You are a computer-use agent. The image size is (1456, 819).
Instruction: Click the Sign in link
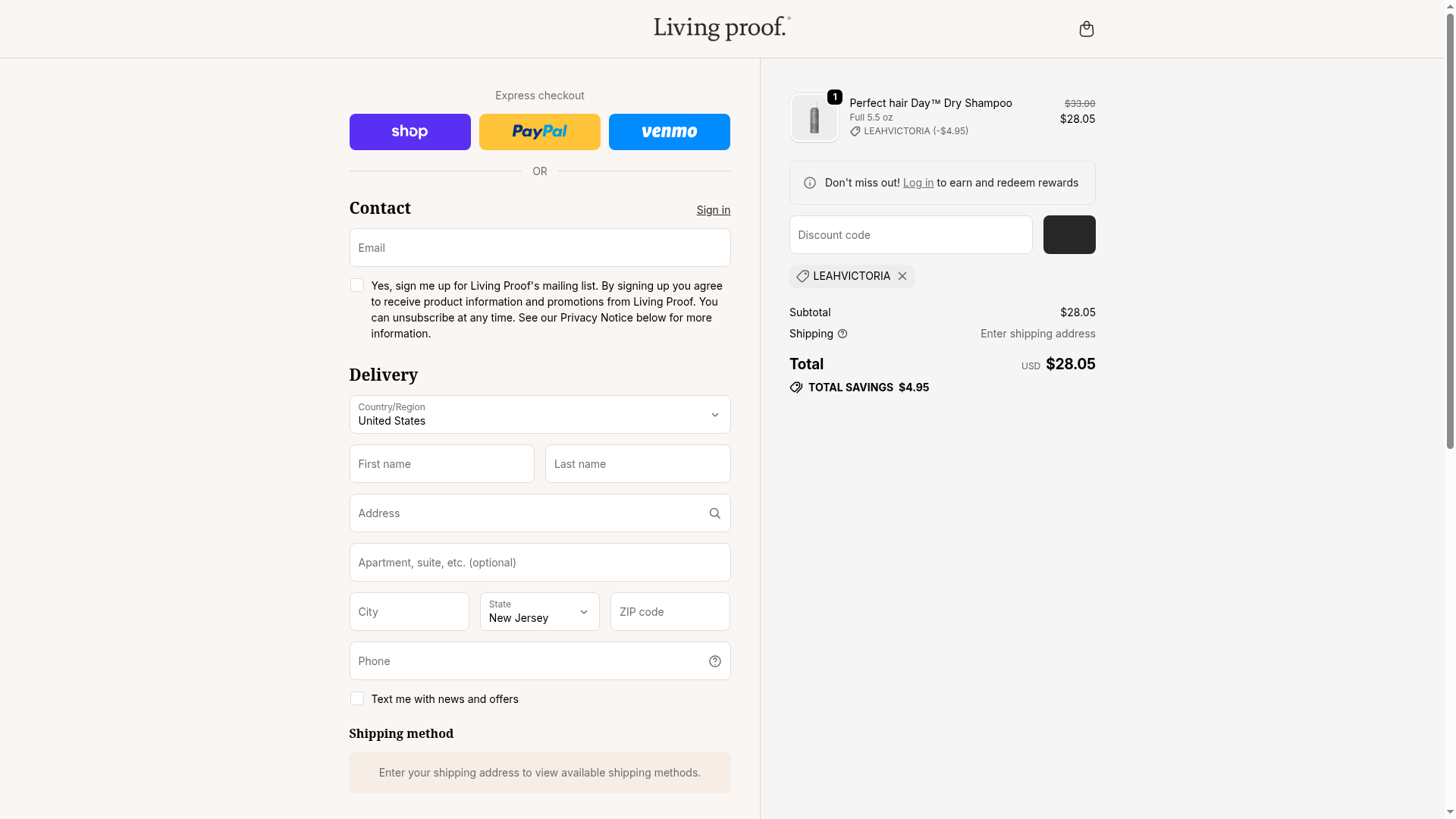coord(713,210)
